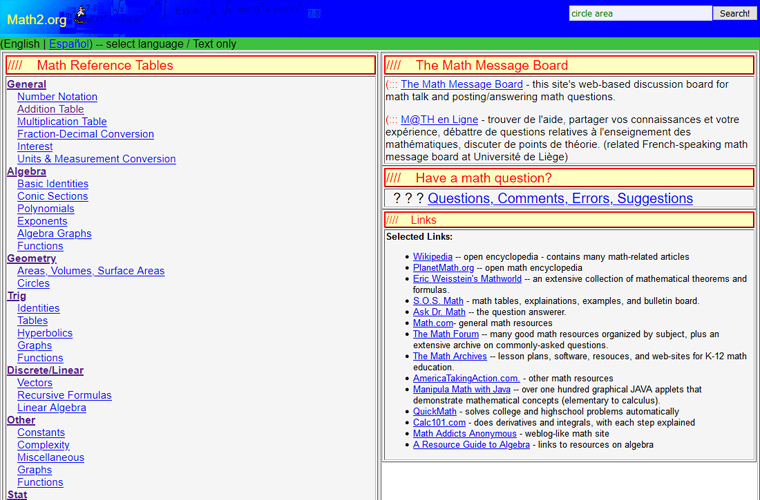Screen dimensions: 760x500
Task: Open Functions under Other
Action: tap(40, 483)
